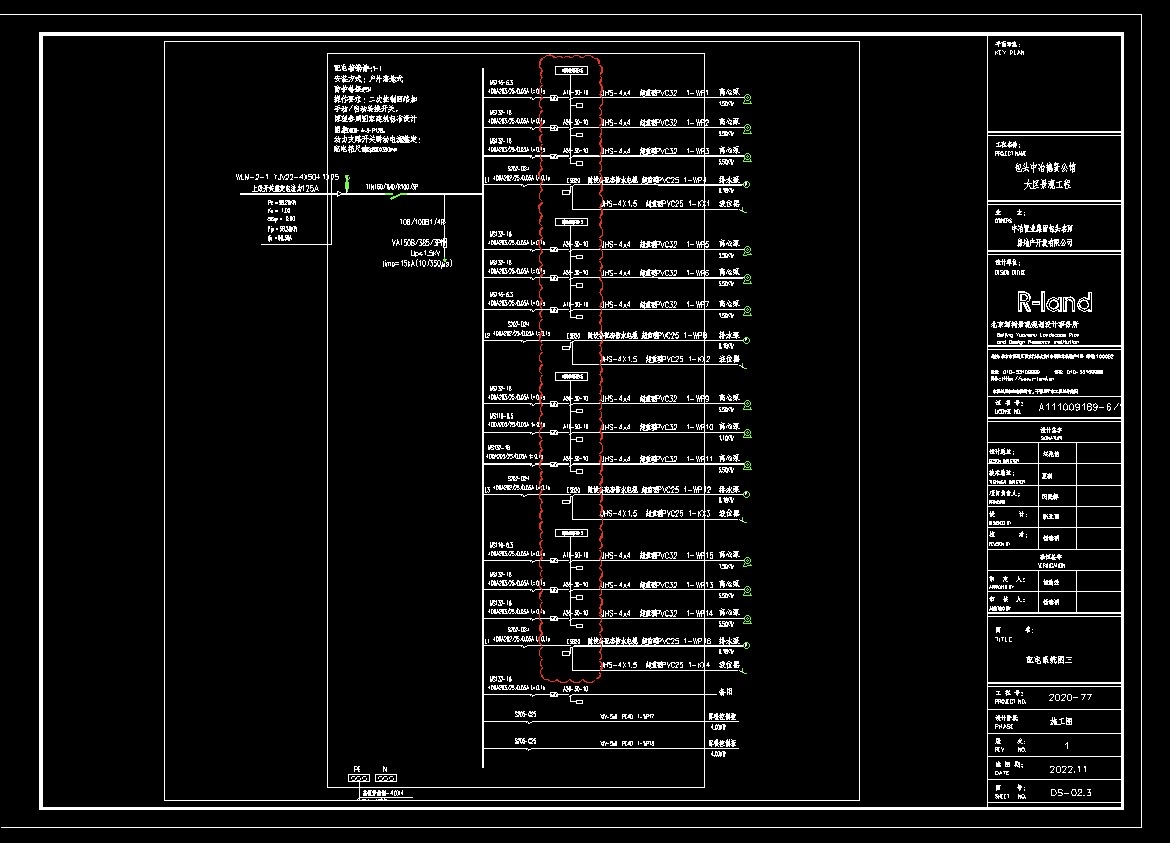
Task: Click the green incoming cable marker near WLM-2-1
Action: coord(346,181)
